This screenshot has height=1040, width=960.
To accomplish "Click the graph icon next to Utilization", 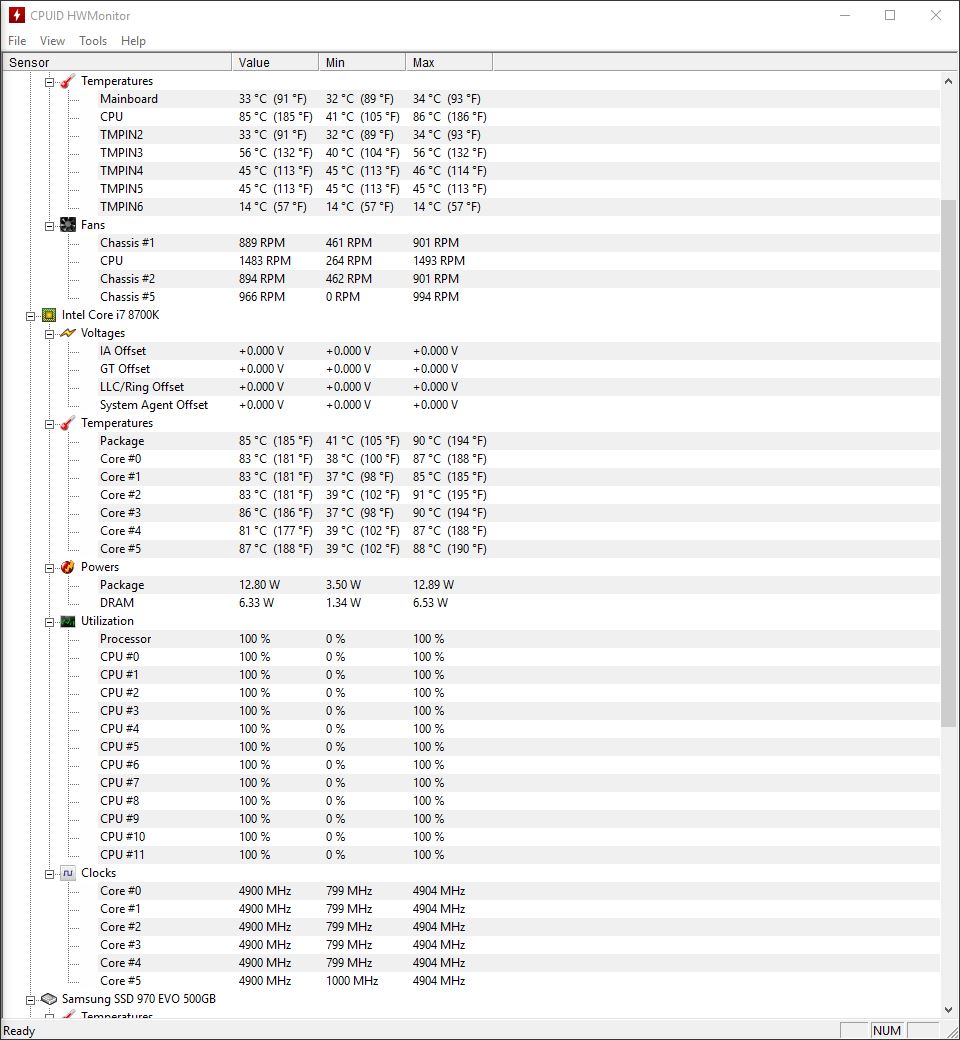I will click(67, 621).
